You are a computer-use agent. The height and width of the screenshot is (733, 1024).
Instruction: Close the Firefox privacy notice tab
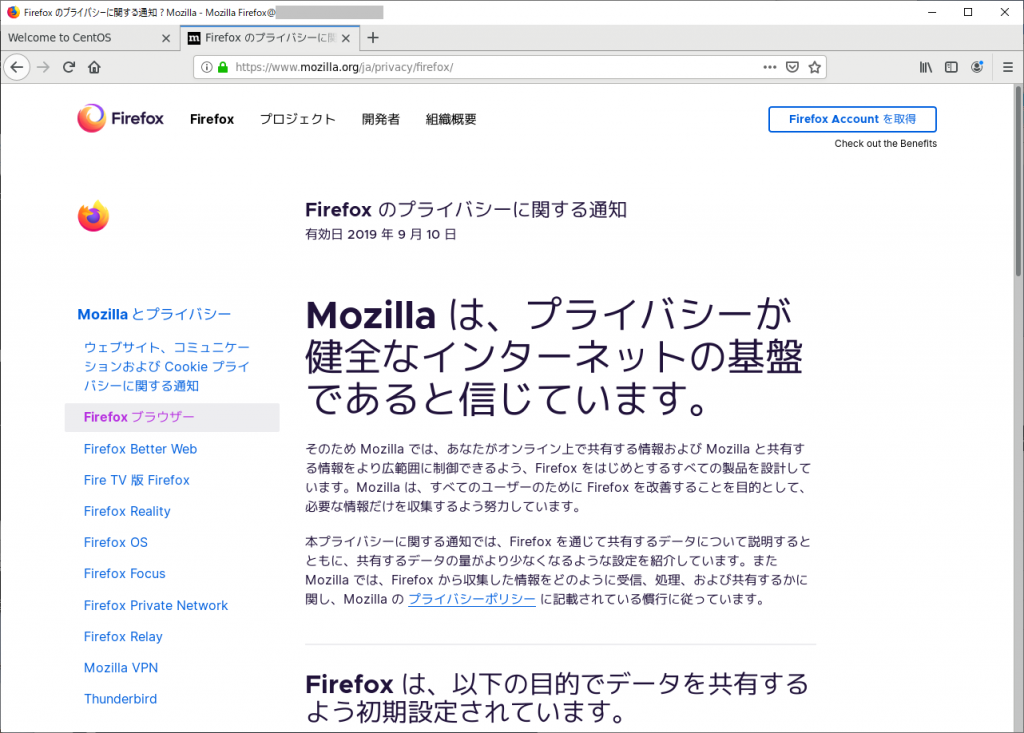[346, 39]
